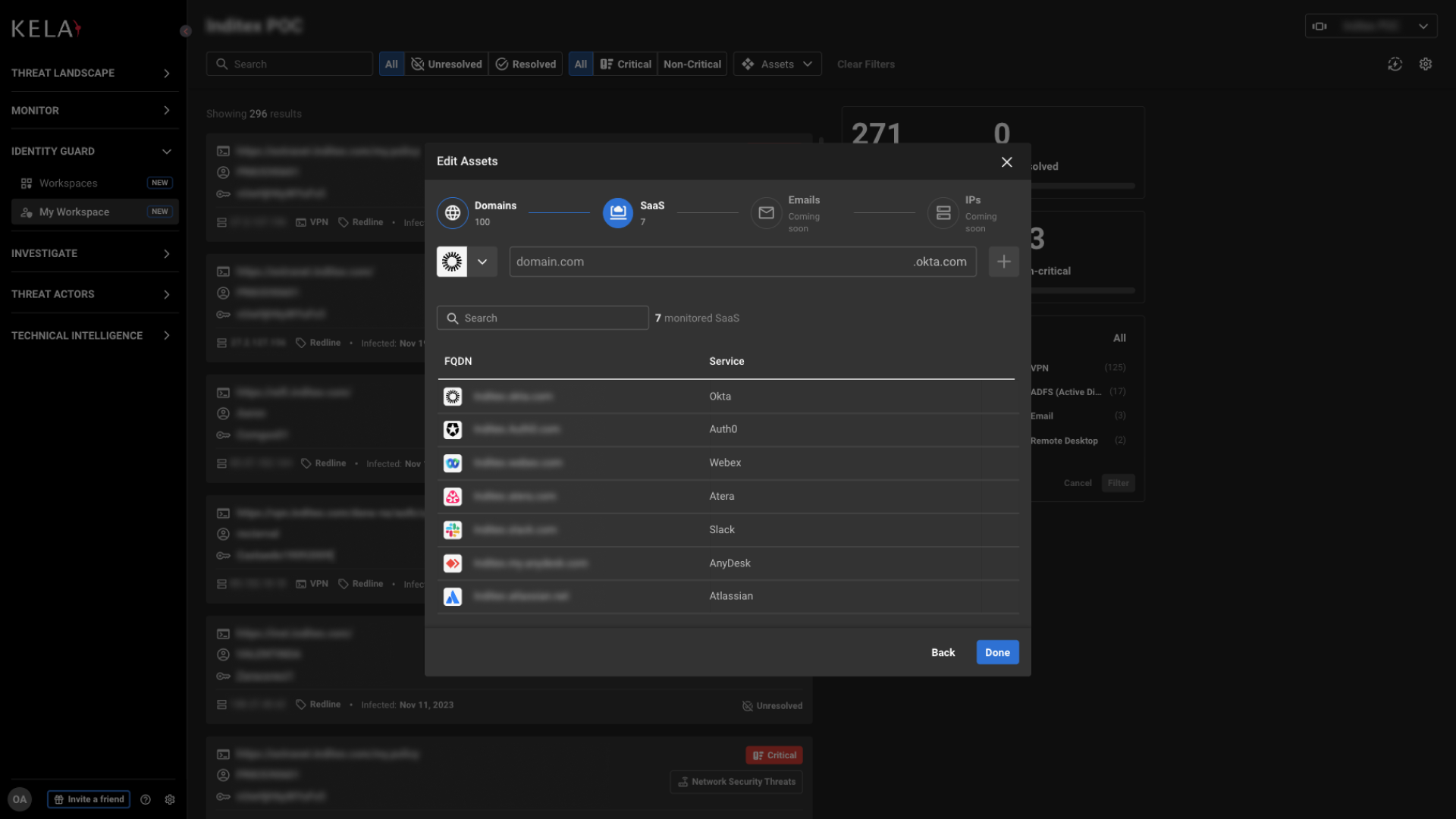Open the SaaS service dropdown chevron

point(482,262)
